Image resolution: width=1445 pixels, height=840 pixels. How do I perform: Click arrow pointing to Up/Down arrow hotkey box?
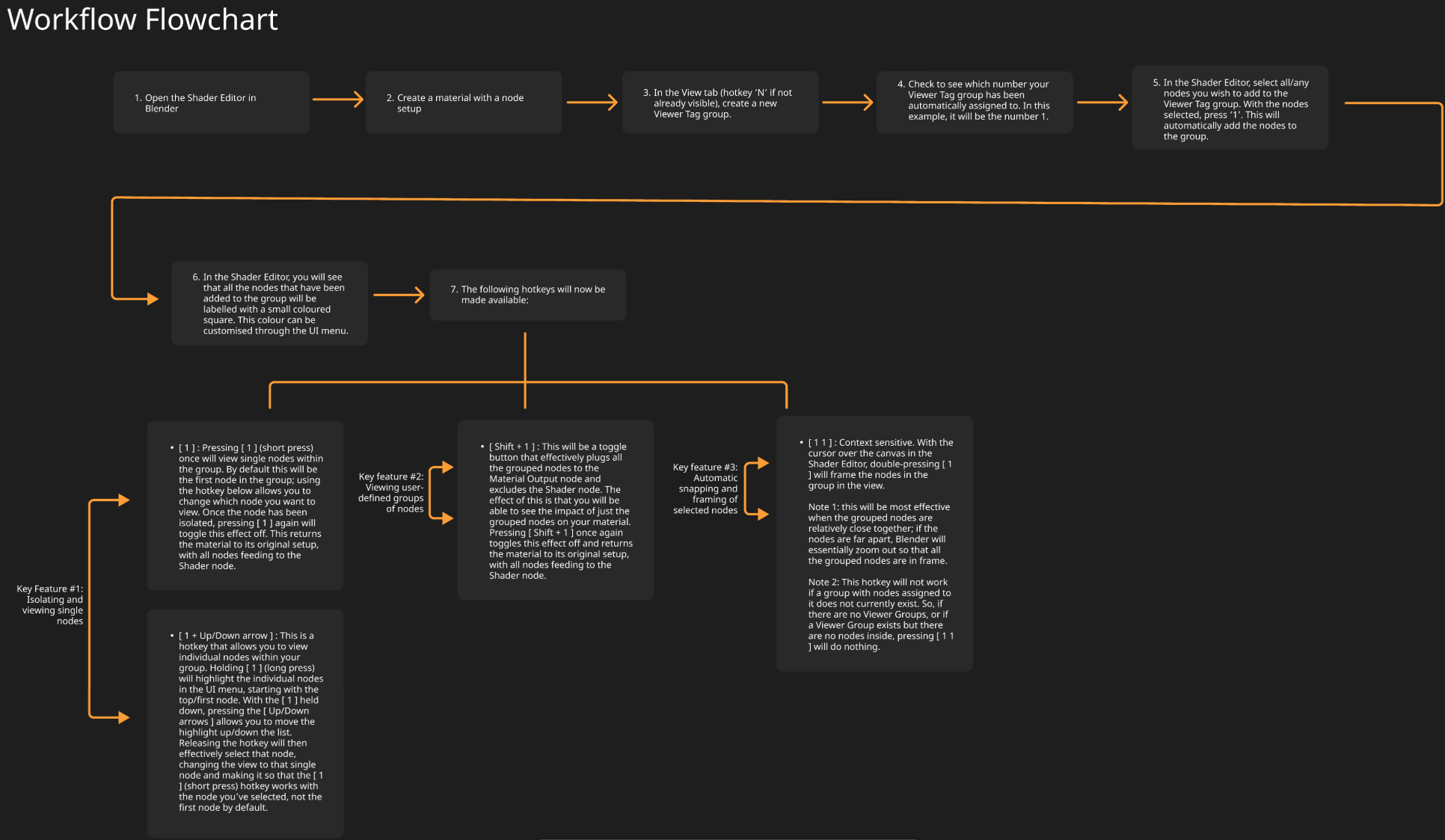pos(122,717)
